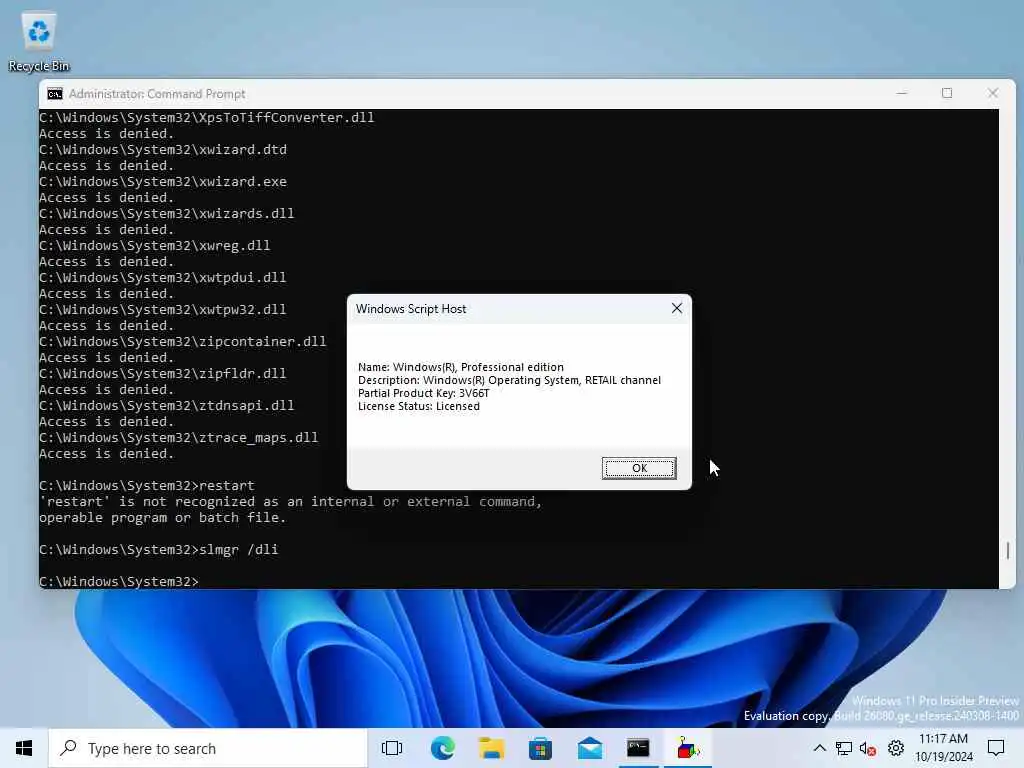The image size is (1024, 768).
Task: Click the muted volume tray icon
Action: click(x=868, y=748)
